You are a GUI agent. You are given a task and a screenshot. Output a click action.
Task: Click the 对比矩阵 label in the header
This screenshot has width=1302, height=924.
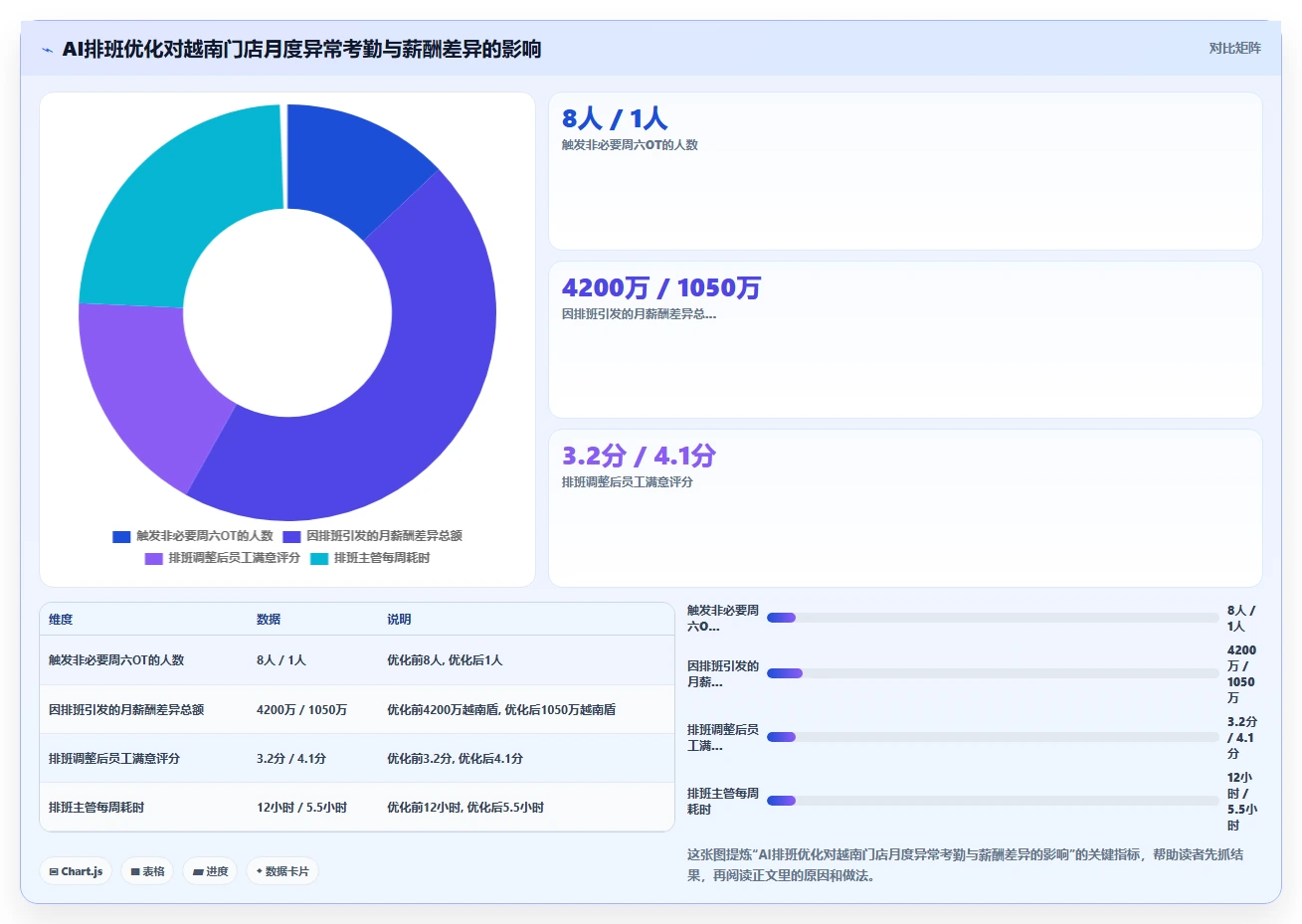1234,48
